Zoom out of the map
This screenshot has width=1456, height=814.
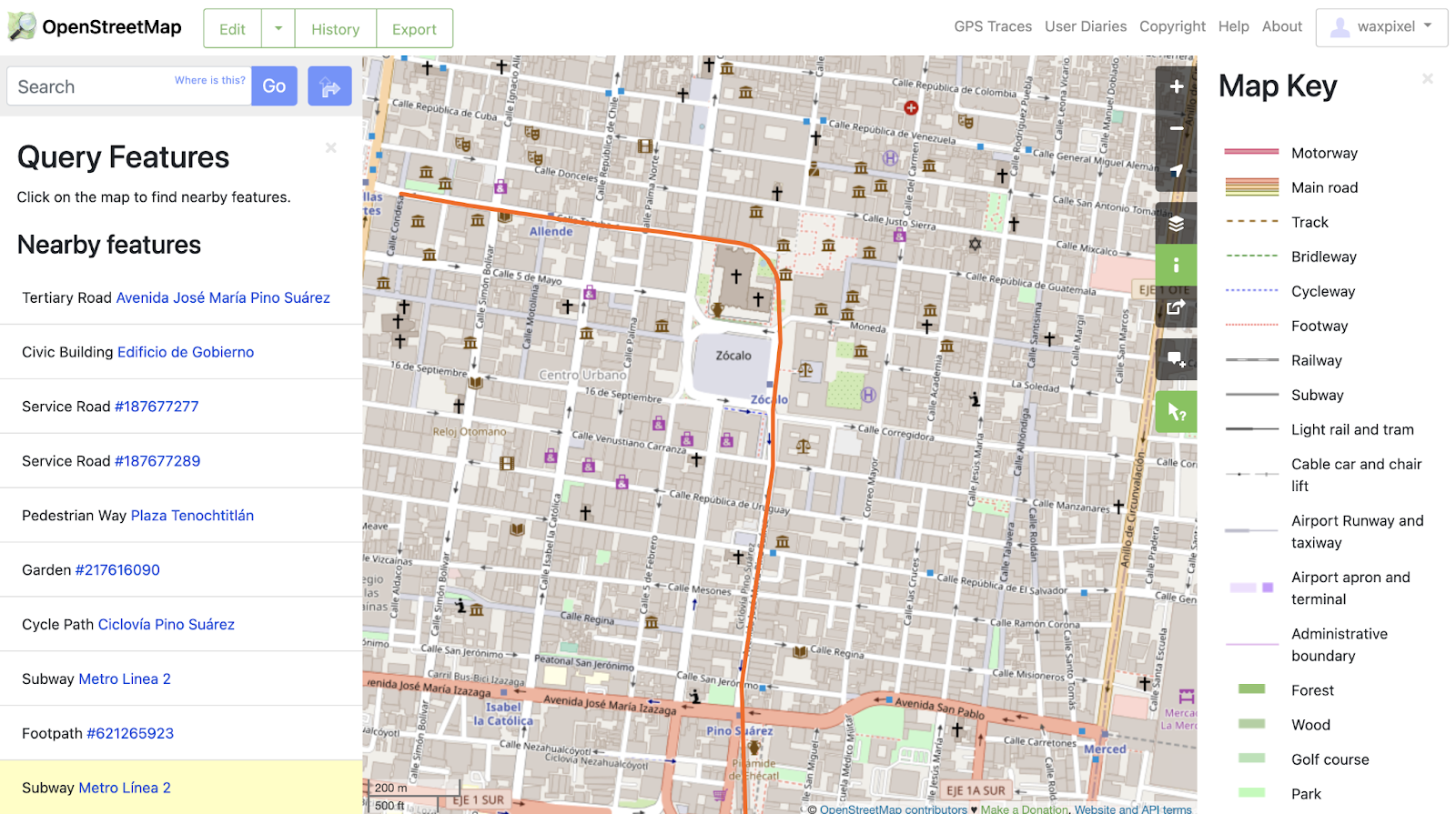click(x=1176, y=128)
